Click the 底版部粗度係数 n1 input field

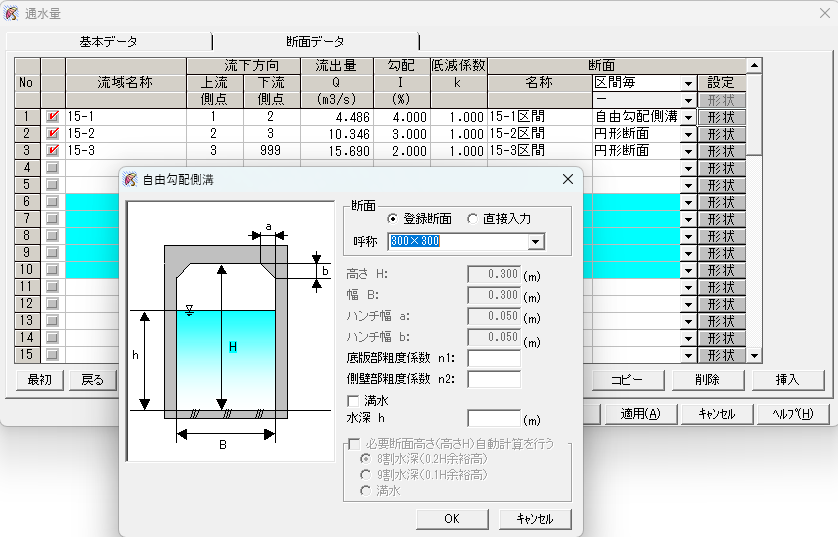click(x=493, y=359)
